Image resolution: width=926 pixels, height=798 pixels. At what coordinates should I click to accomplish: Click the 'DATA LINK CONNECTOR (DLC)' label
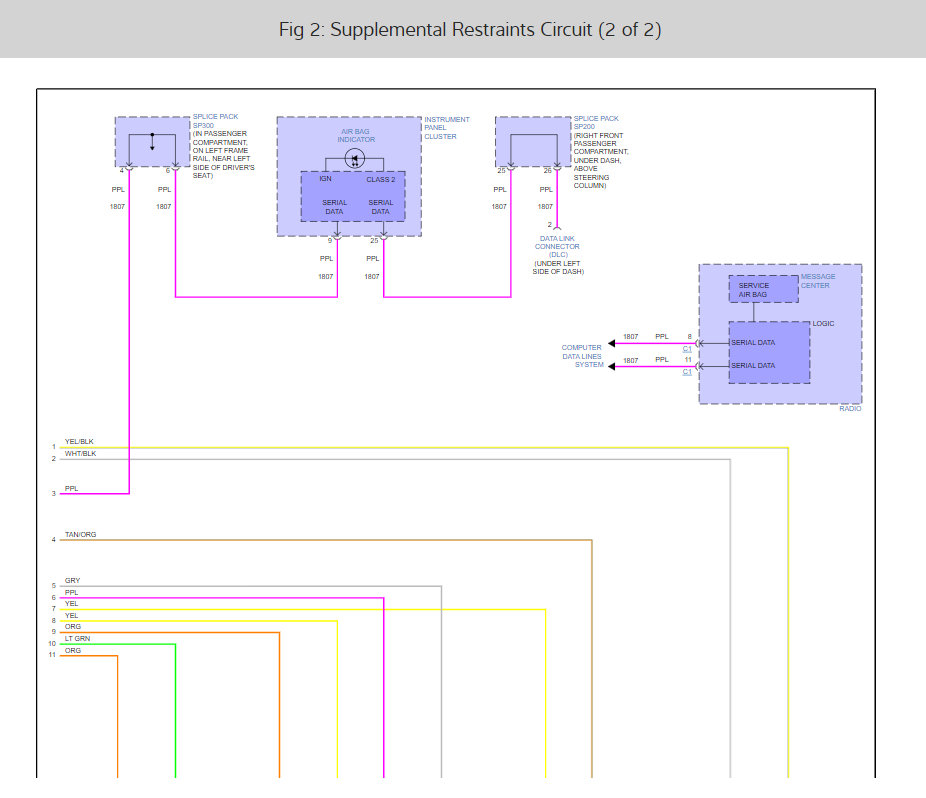coord(557,246)
